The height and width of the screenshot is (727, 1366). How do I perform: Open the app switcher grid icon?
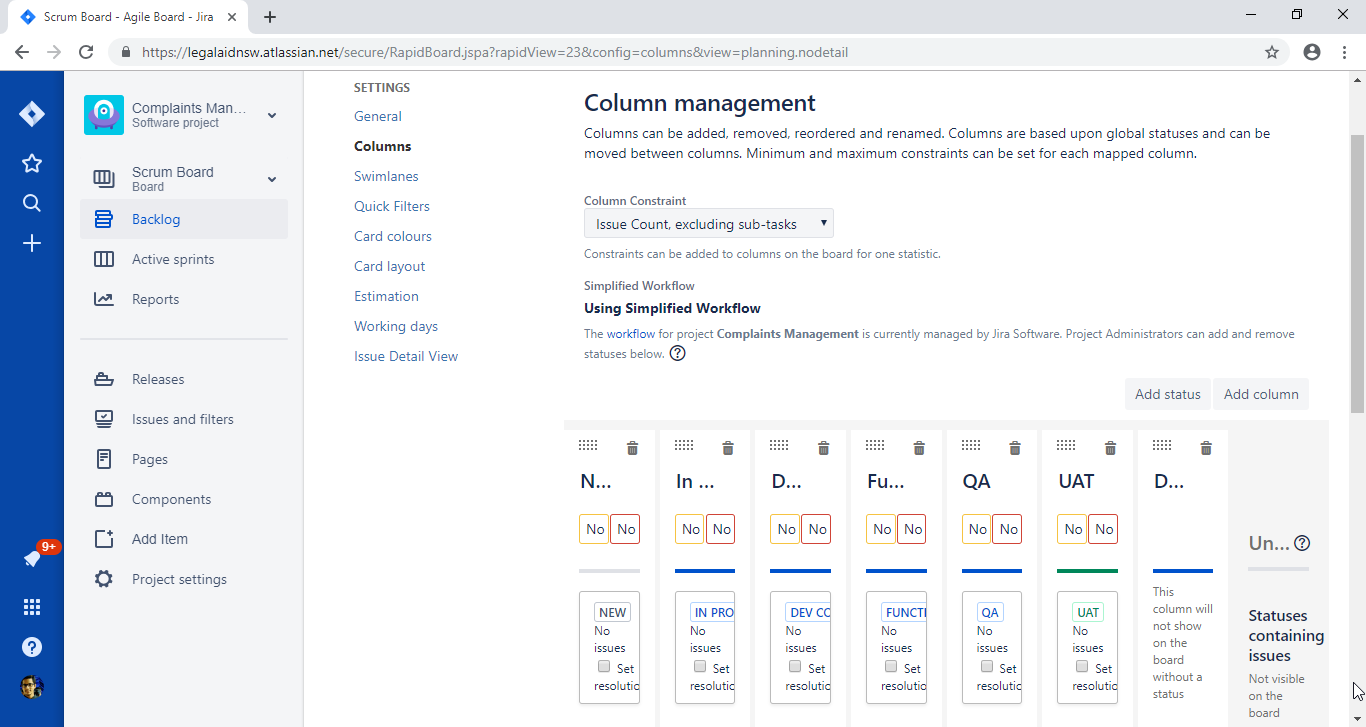[32, 607]
